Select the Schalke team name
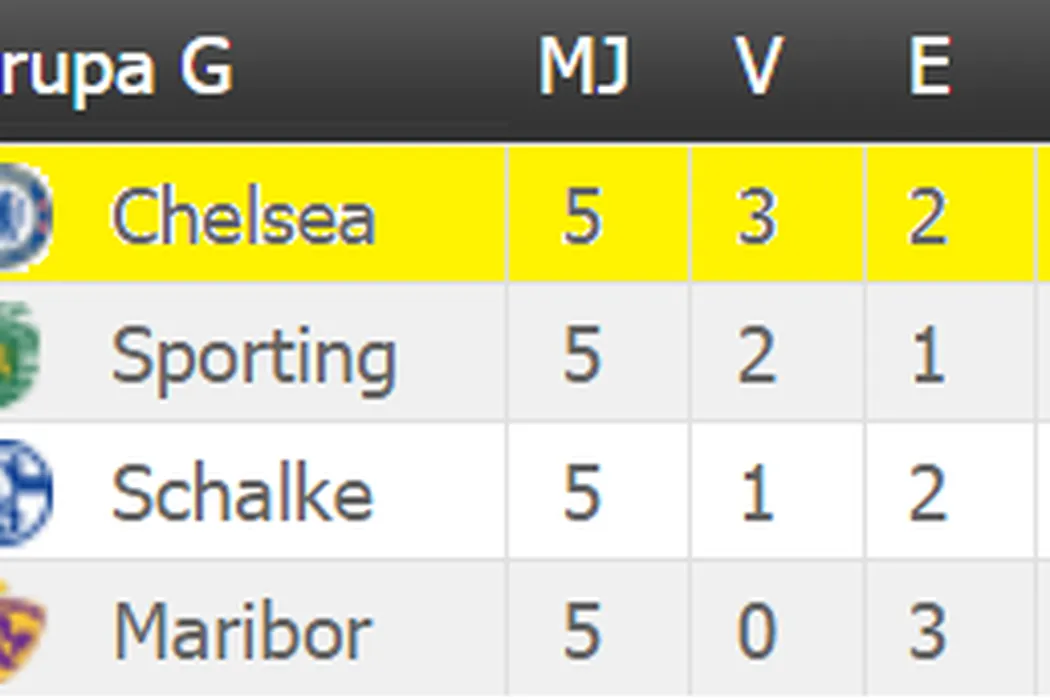This screenshot has width=1050, height=700. click(x=242, y=494)
